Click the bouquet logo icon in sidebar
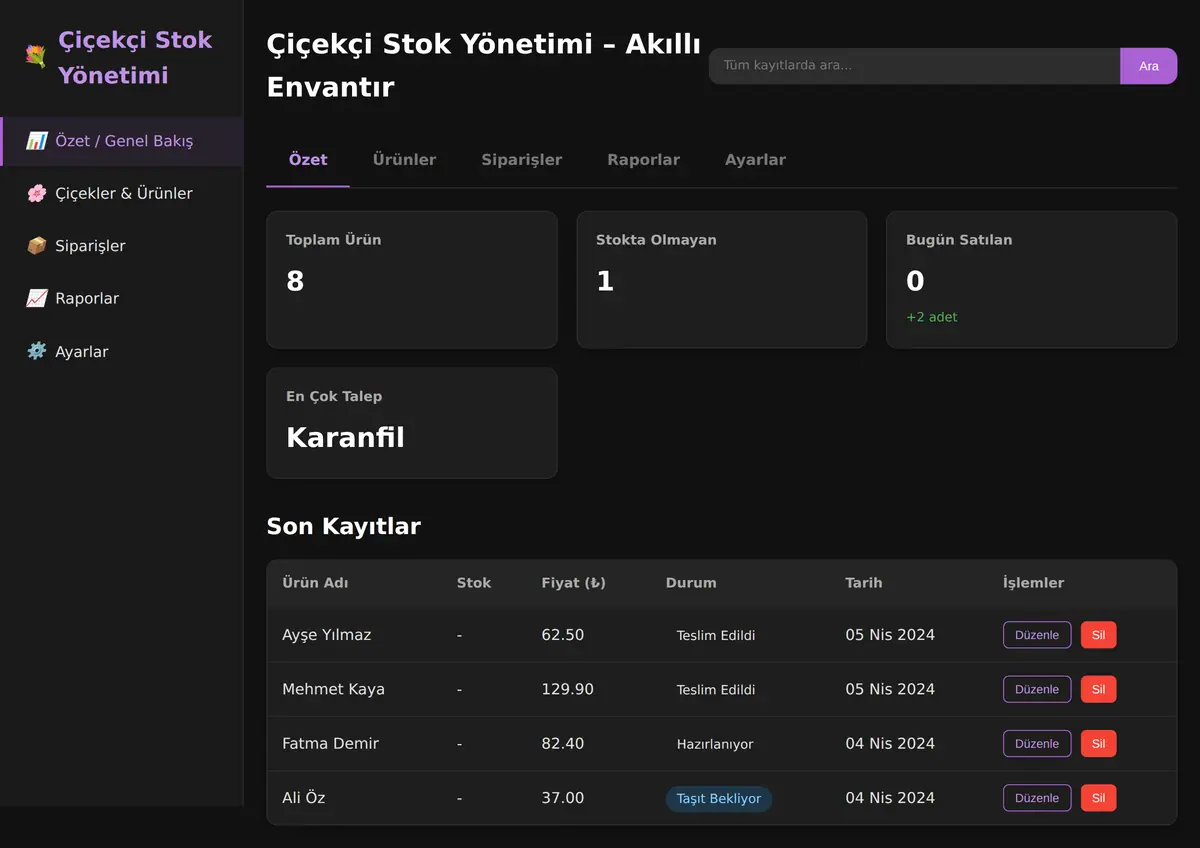 36,57
